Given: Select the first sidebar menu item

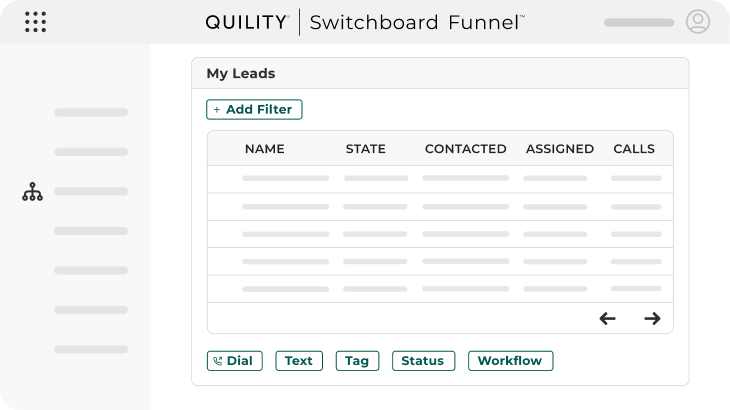Looking at the screenshot, I should click(x=91, y=112).
